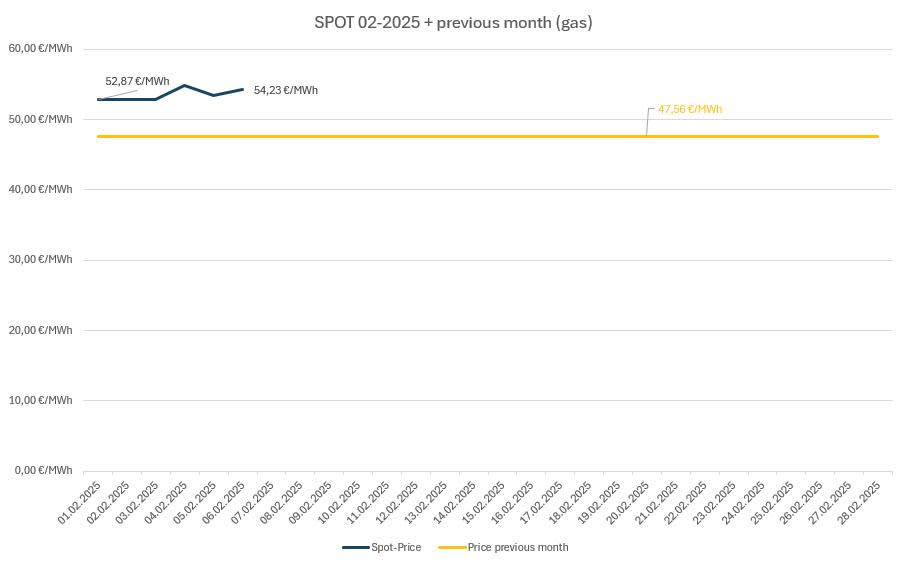Select the 52,87 €/MWh data label
The image size is (907, 567).
(137, 81)
